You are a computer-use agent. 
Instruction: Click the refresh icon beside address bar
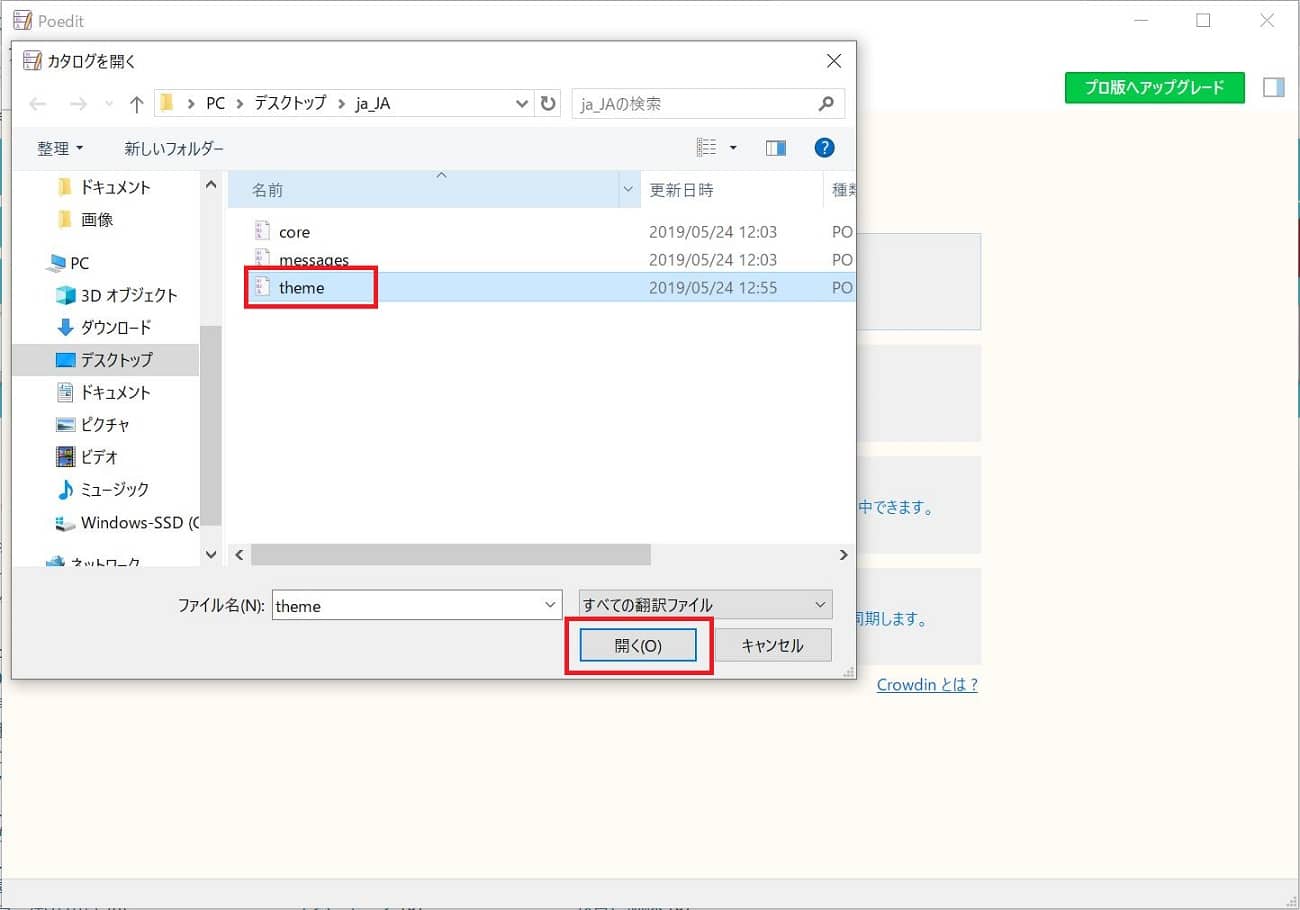[x=548, y=104]
